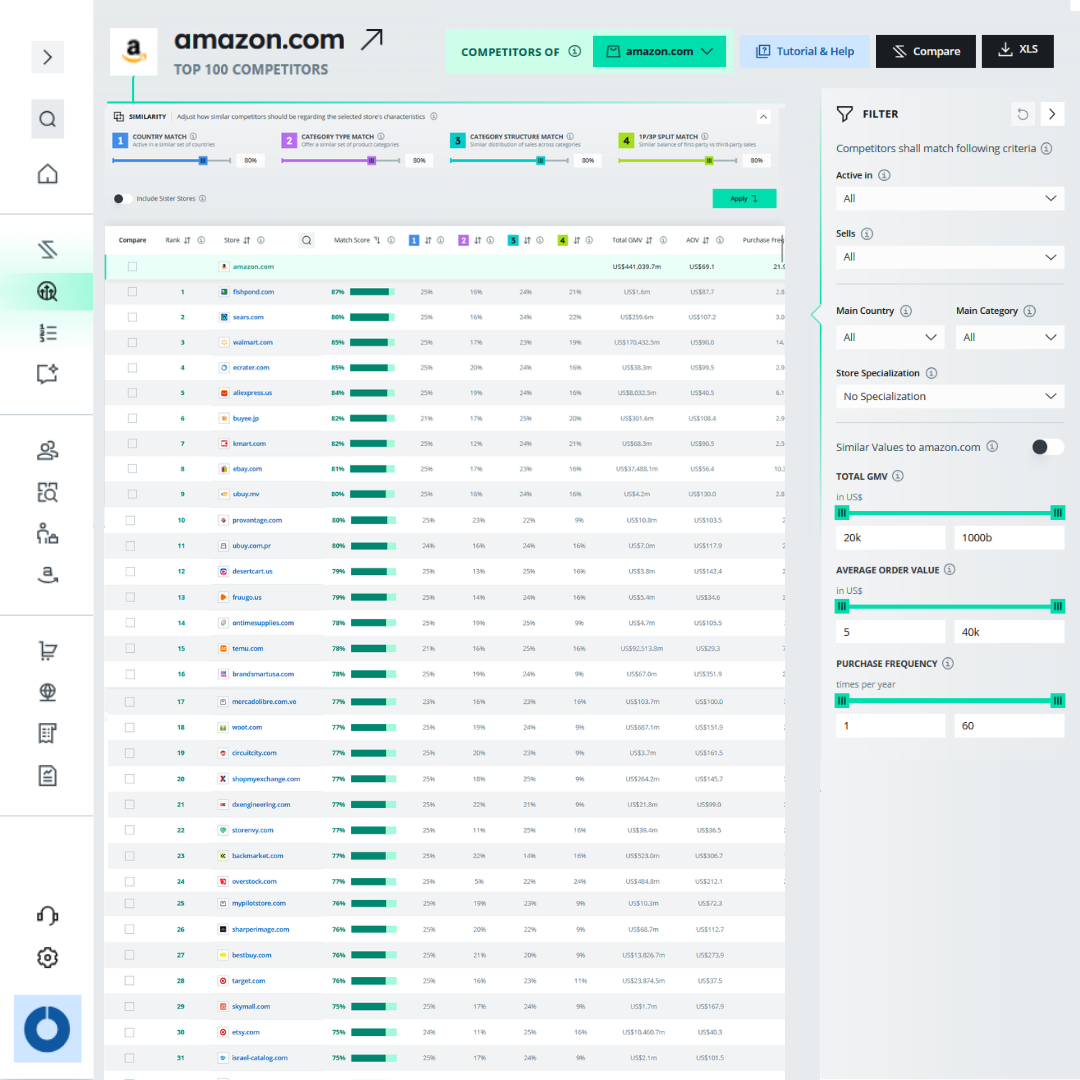Adjust Category Structure Match slider handle

541,160
